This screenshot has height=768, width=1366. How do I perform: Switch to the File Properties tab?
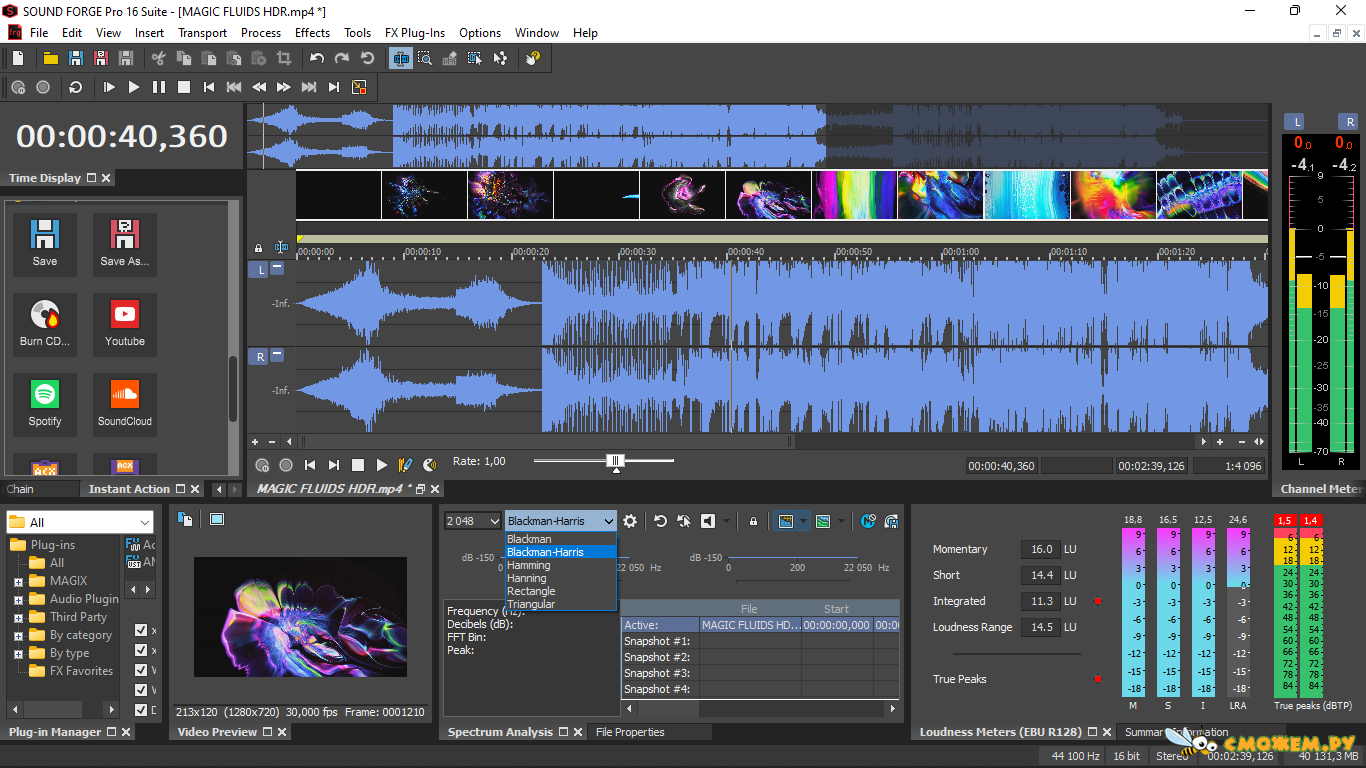pos(630,732)
